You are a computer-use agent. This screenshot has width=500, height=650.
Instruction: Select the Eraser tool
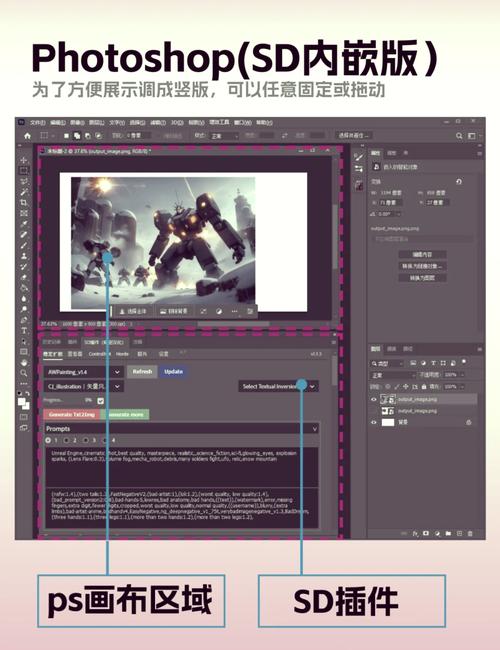(x=24, y=277)
